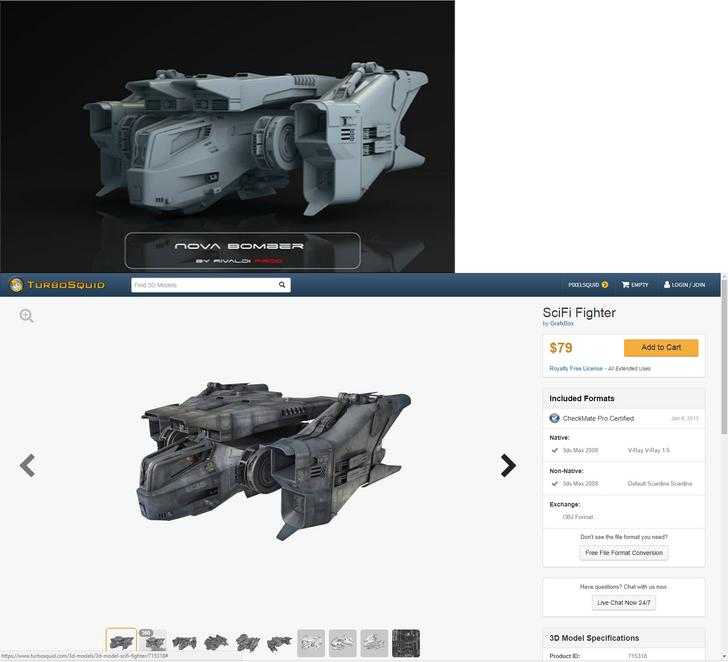Go to the previous image with left arrow
This screenshot has width=728, height=662.
coord(28,465)
